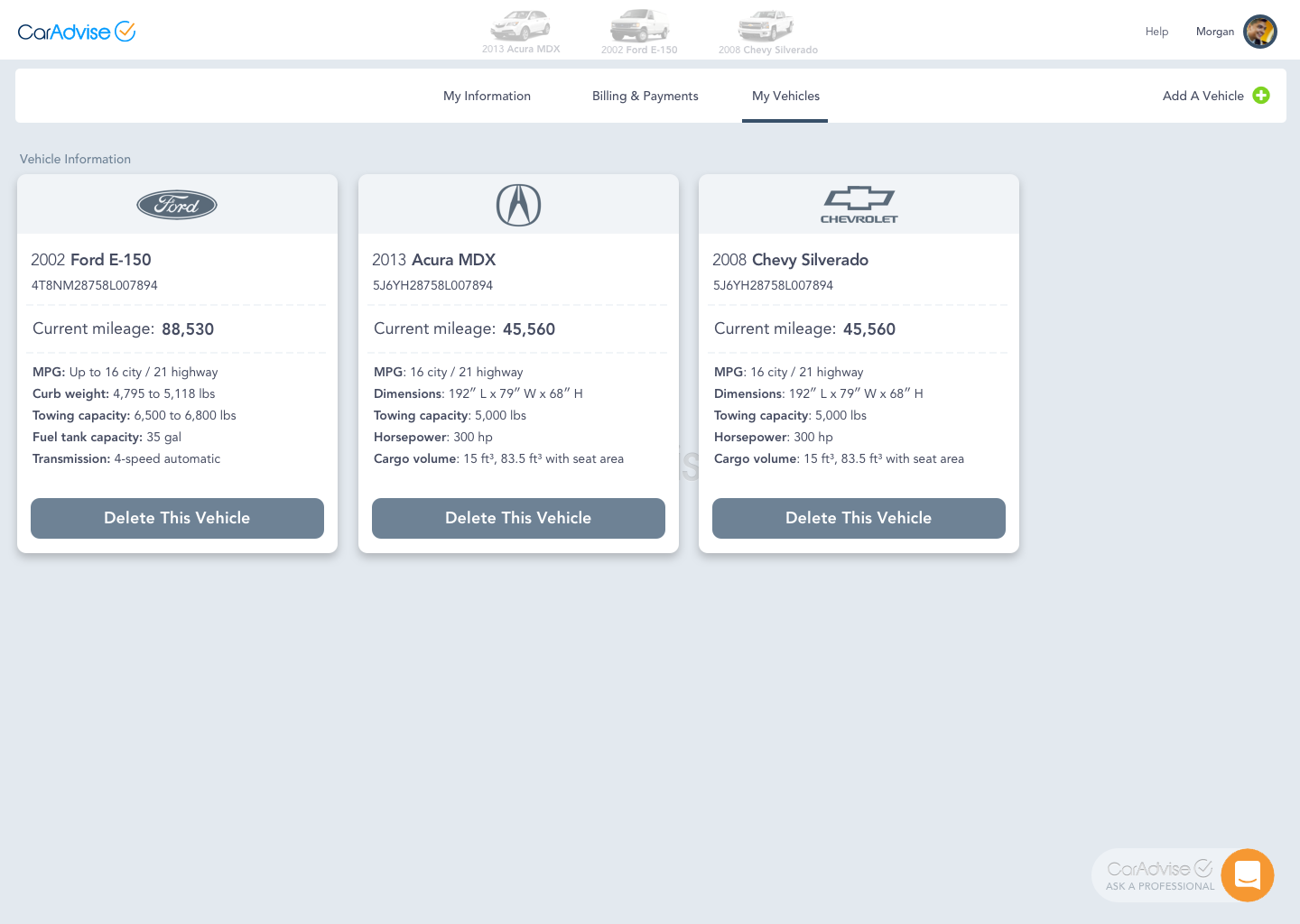Click the CarAdvise logo
This screenshot has width=1300, height=924.
(77, 32)
